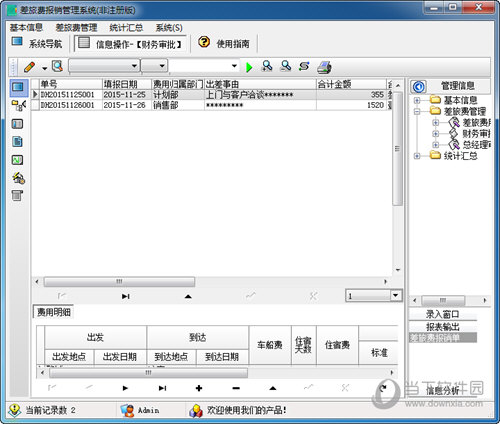This screenshot has height=424, width=500.
Task: Click the 填报日期 column header
Action: coord(127,84)
